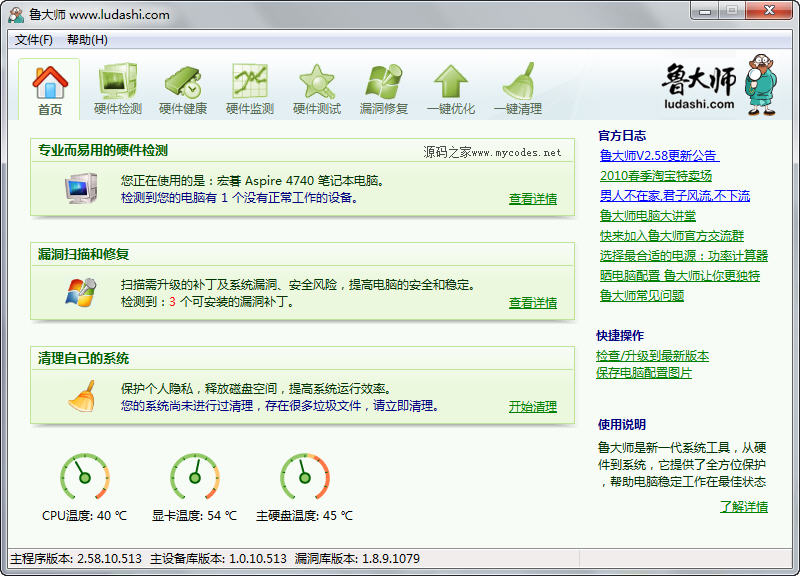This screenshot has width=800, height=576.
Task: Click text 检测到您的电脑有 1 个没有正常工作的设备
Action: pos(239,197)
